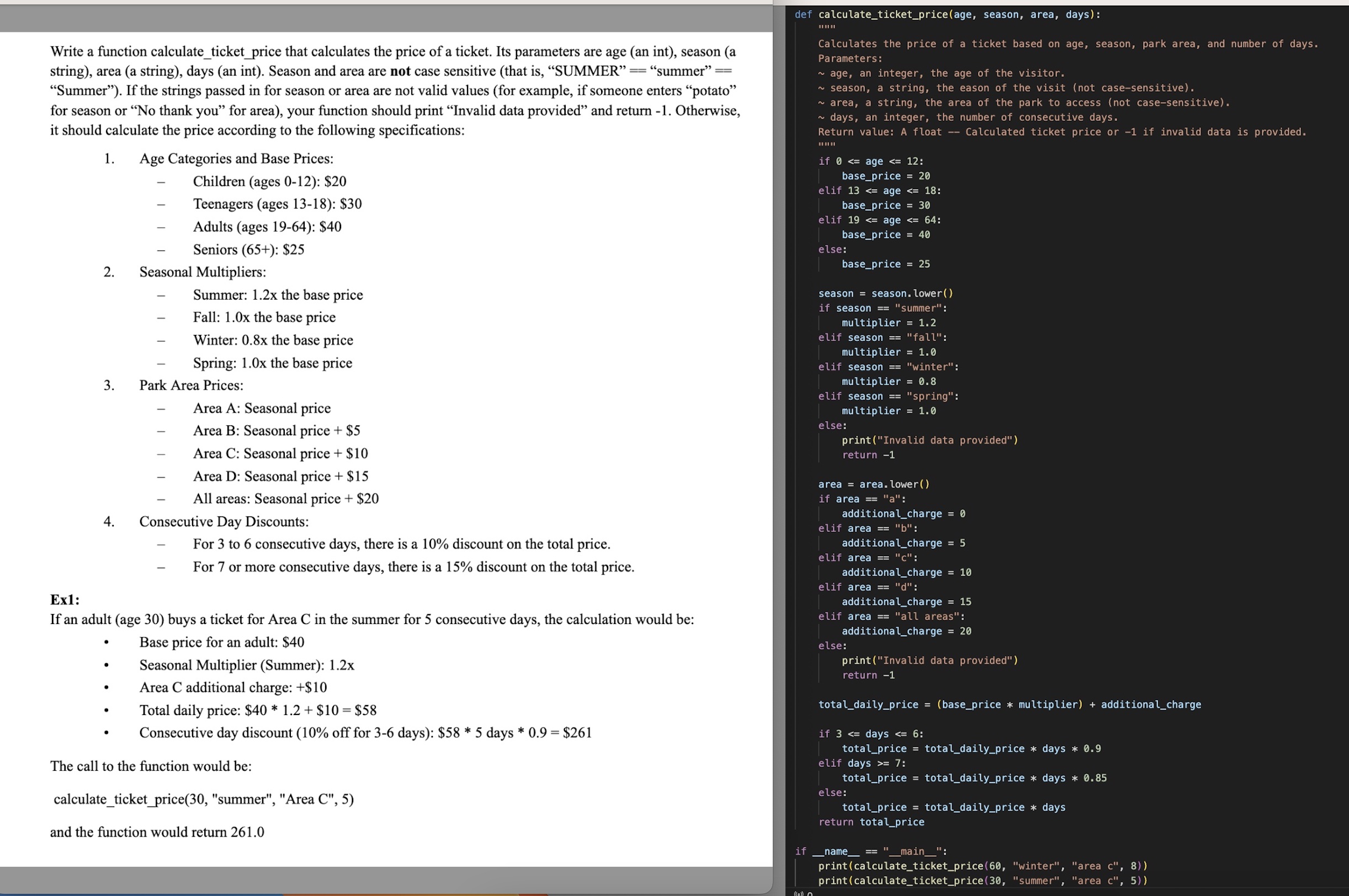Click the return total_price line

pyautogui.click(x=871, y=822)
